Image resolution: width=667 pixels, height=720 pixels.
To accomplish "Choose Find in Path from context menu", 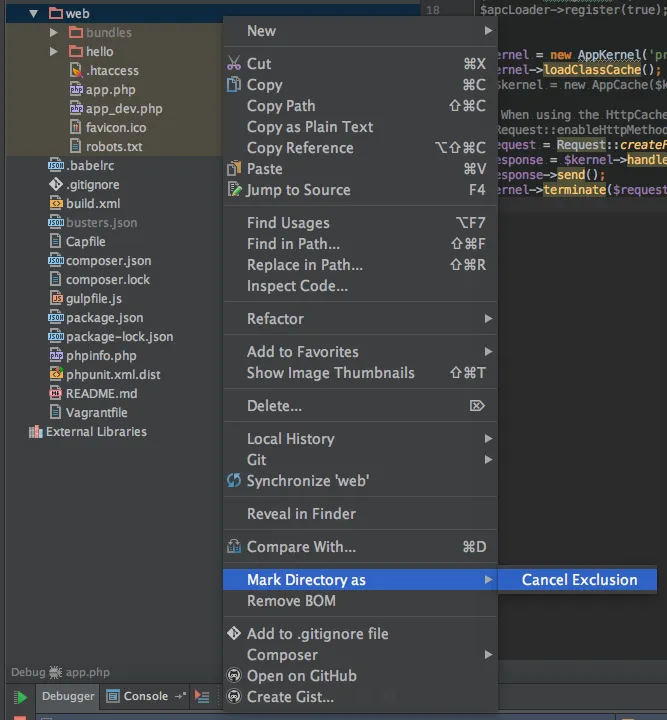I will (x=293, y=244).
